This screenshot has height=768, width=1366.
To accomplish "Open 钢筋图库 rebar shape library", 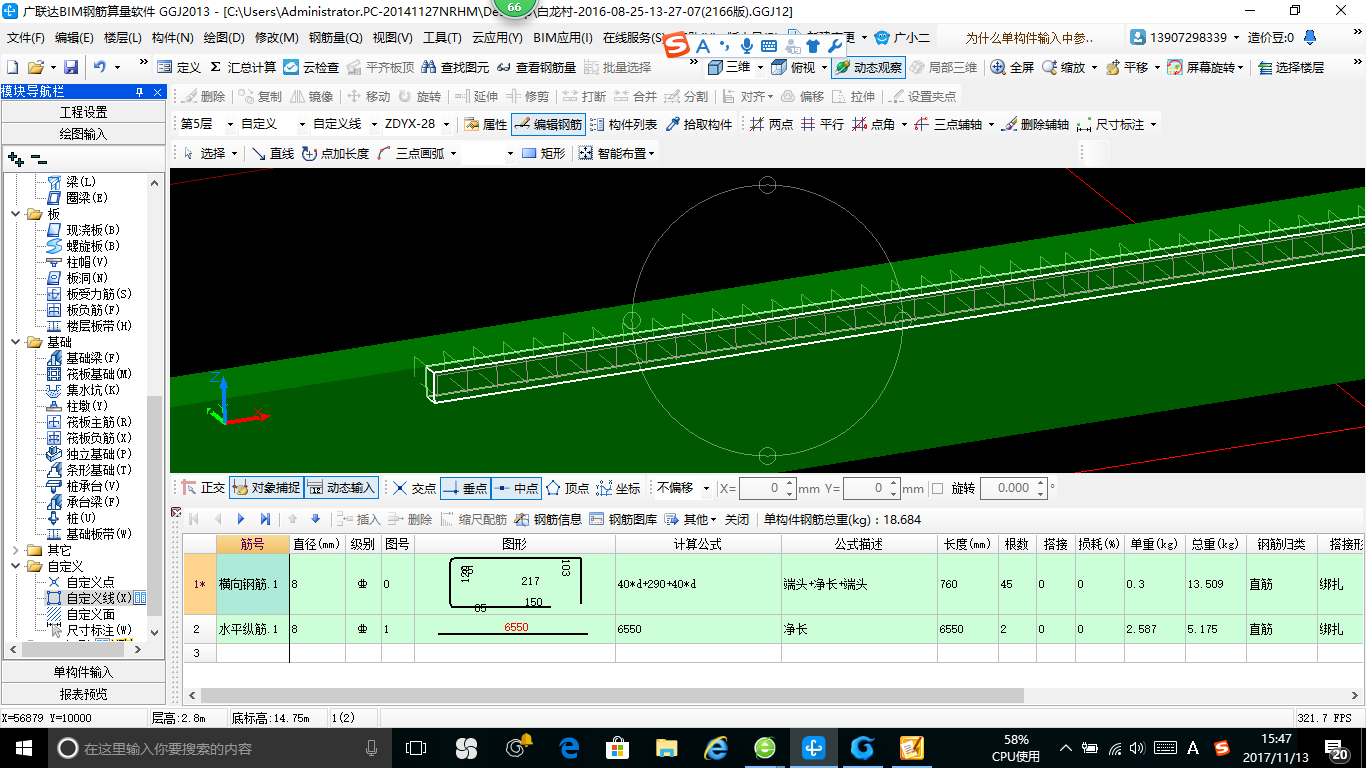I will pos(623,519).
